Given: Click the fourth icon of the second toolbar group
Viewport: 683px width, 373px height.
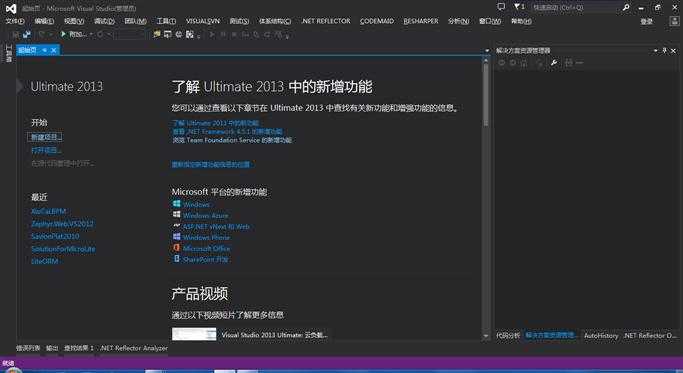Looking at the screenshot, I should coord(189,34).
